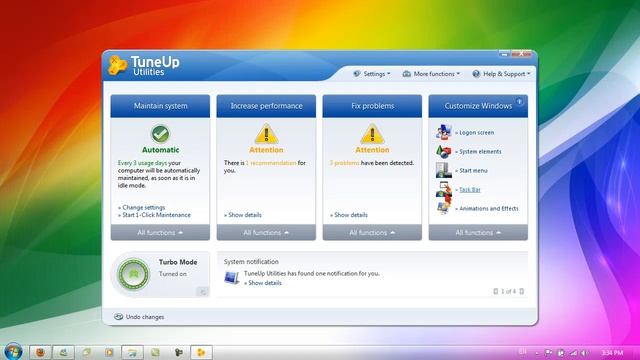640x360 pixels.
Task: Click the System notification computer icon
Action: [x=231, y=278]
